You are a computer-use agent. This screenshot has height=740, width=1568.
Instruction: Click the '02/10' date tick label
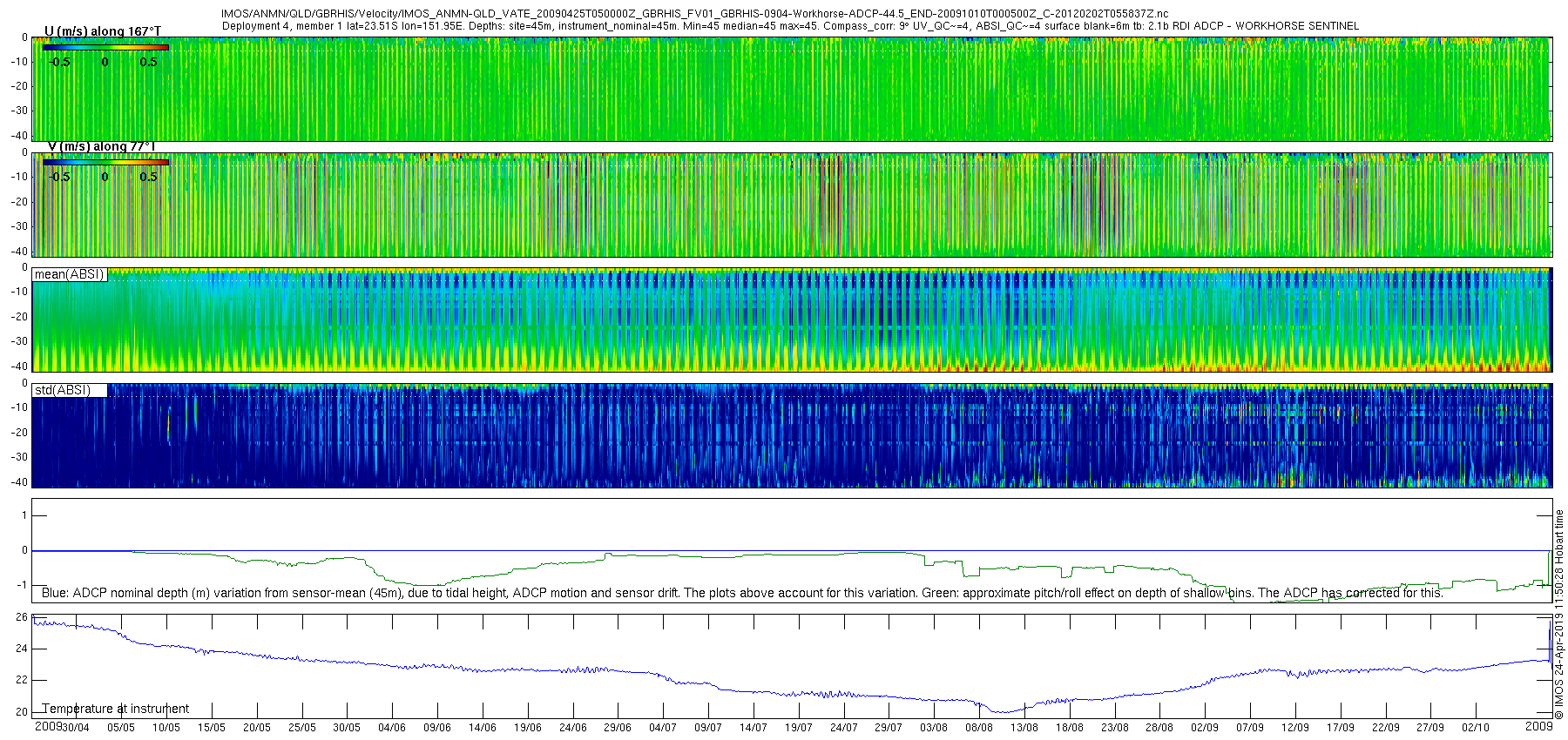(x=1476, y=728)
